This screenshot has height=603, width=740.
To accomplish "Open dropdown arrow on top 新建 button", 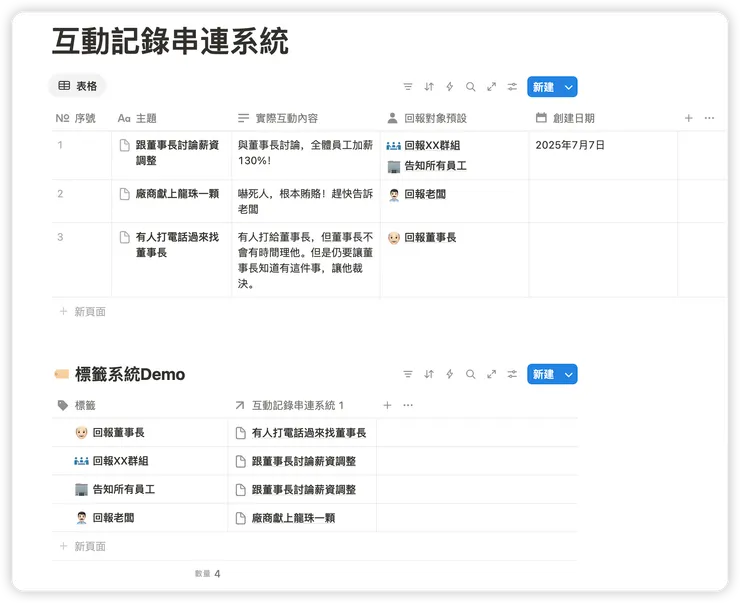I will [569, 87].
